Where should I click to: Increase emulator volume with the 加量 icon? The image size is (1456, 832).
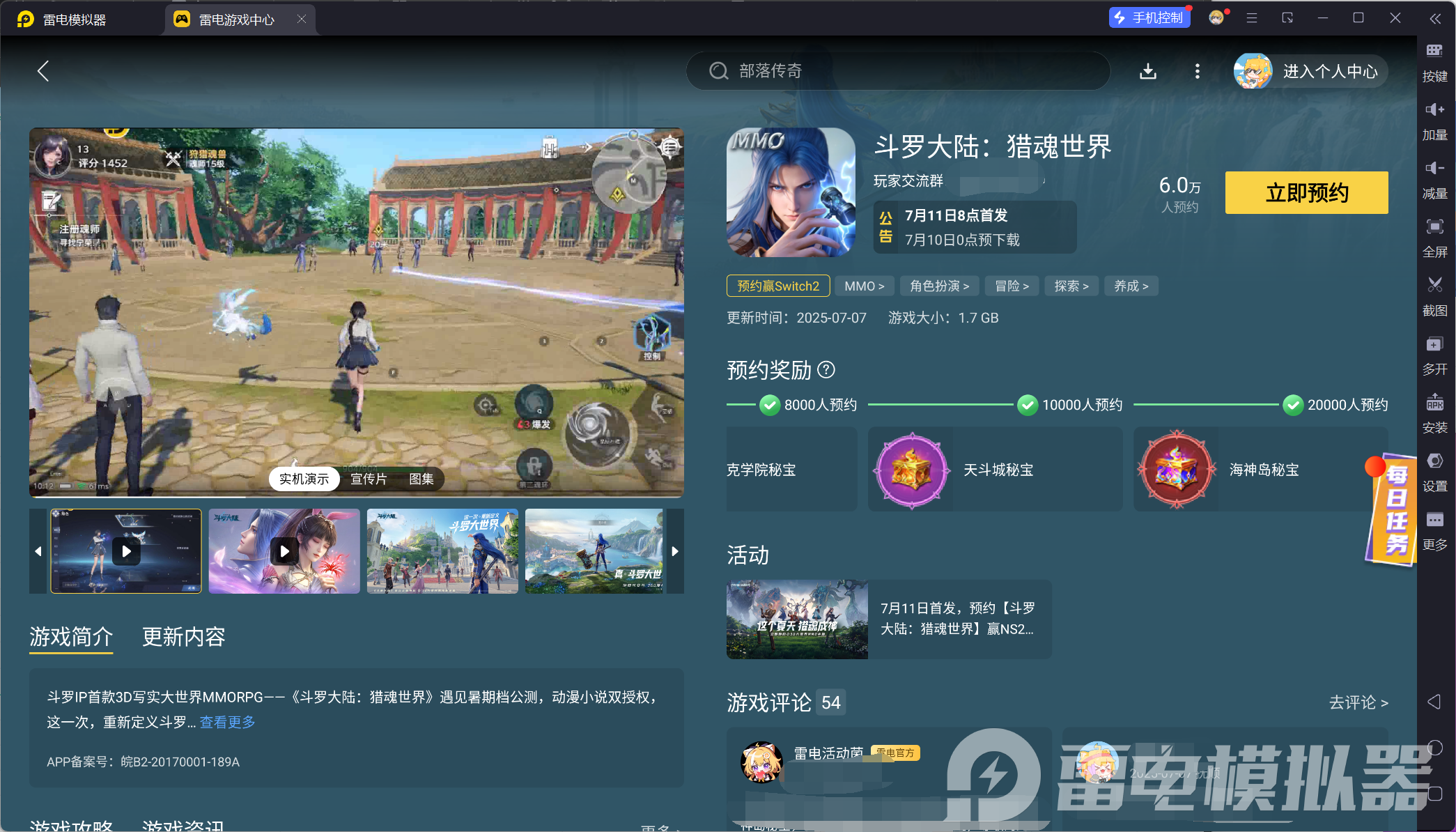click(1435, 120)
